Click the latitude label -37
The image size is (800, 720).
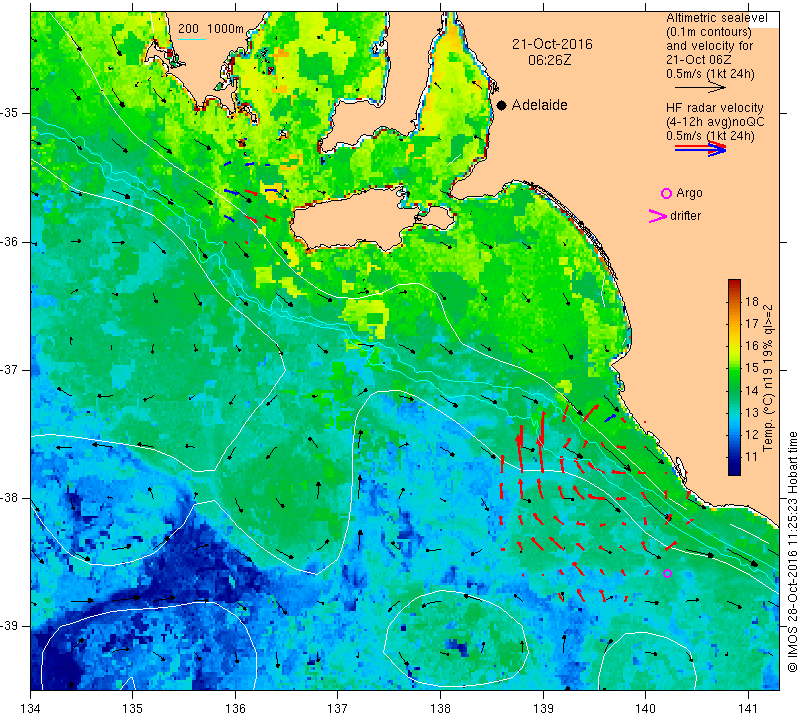click(x=10, y=369)
